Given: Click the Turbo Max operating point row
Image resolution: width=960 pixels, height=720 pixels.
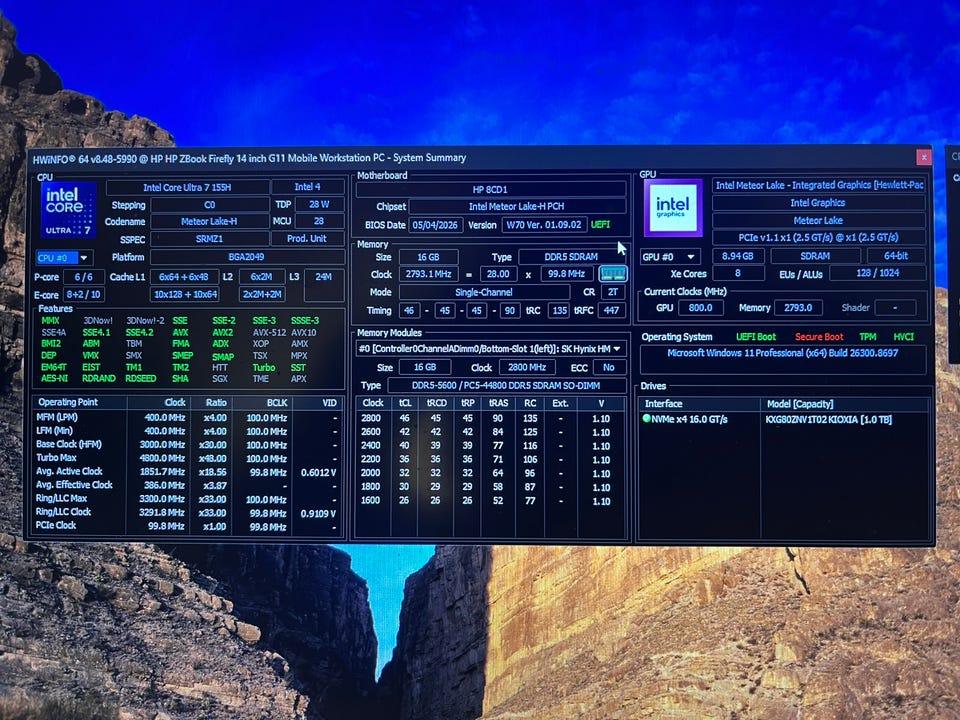Looking at the screenshot, I should pos(187,458).
